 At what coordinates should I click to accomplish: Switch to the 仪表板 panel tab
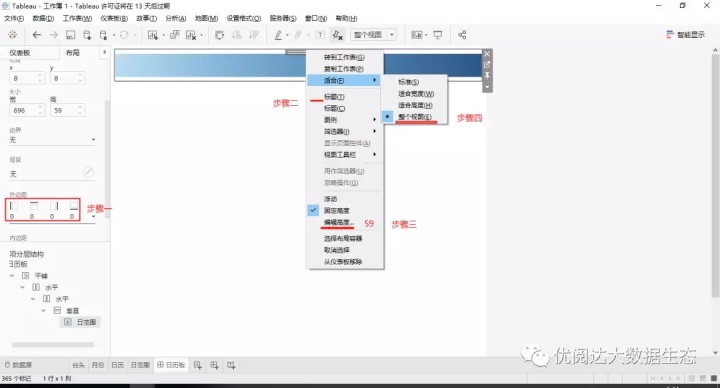click(20, 53)
